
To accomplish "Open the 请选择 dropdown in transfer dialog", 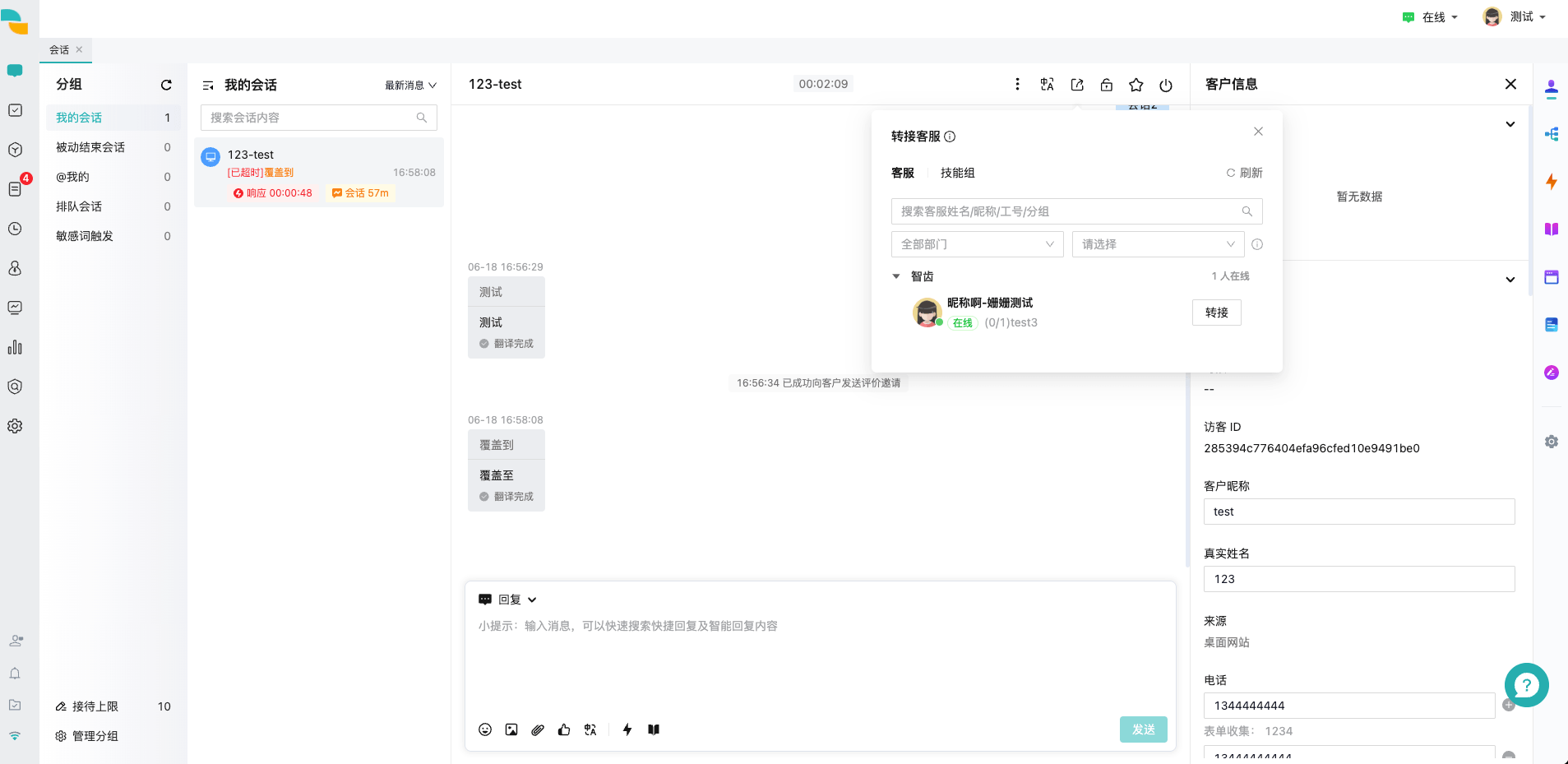I will (1159, 244).
